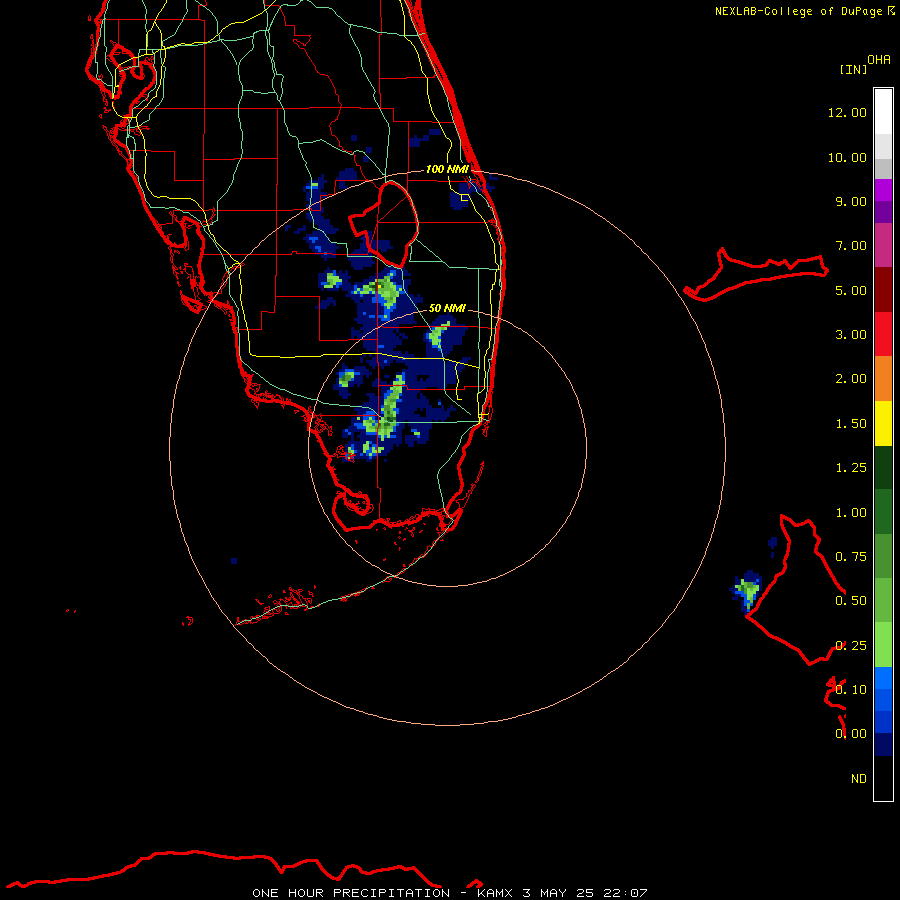Image resolution: width=900 pixels, height=900 pixels.
Task: Click the 100 NMI range ring label
Action: [447, 169]
